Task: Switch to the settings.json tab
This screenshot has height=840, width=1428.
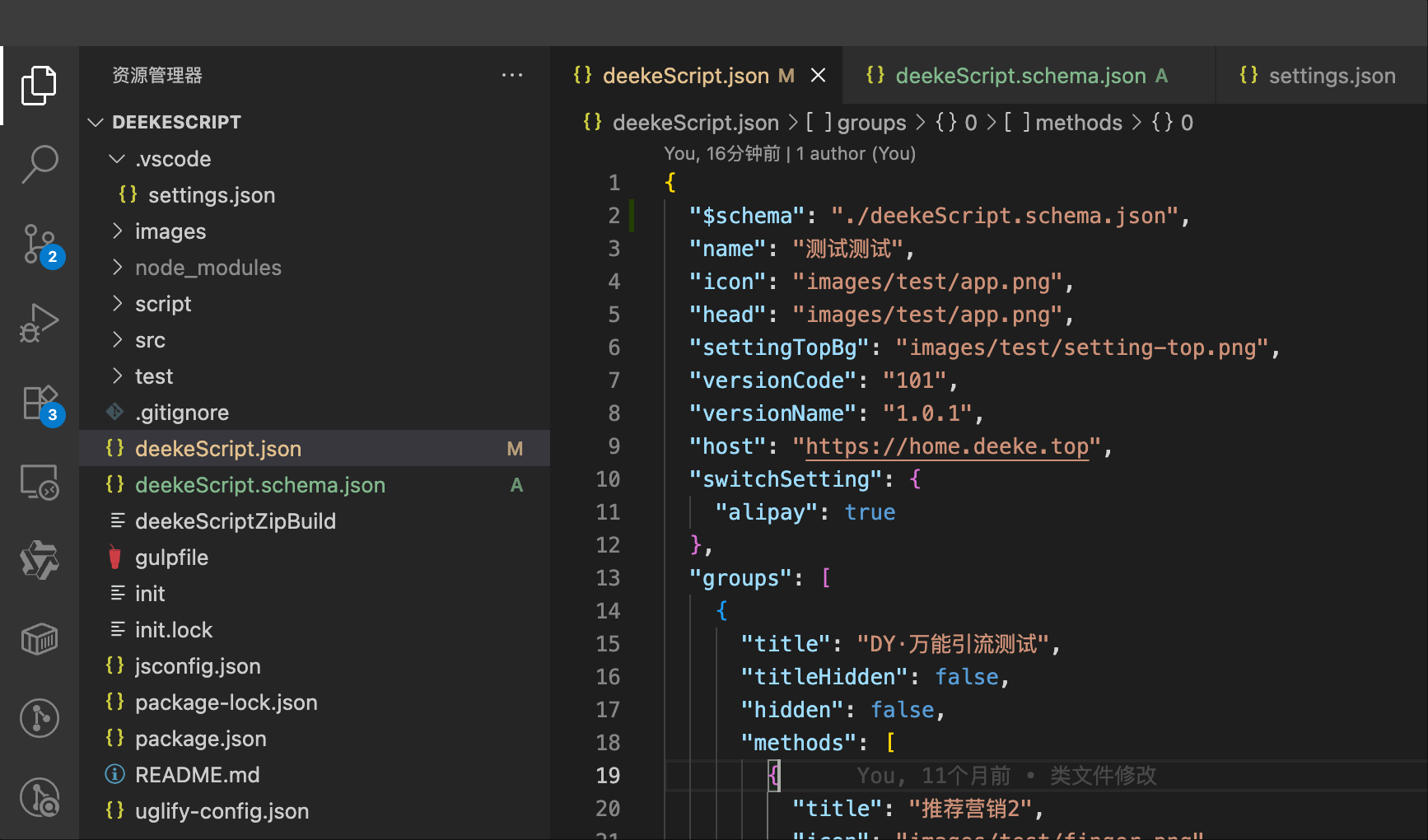Action: click(x=1331, y=76)
